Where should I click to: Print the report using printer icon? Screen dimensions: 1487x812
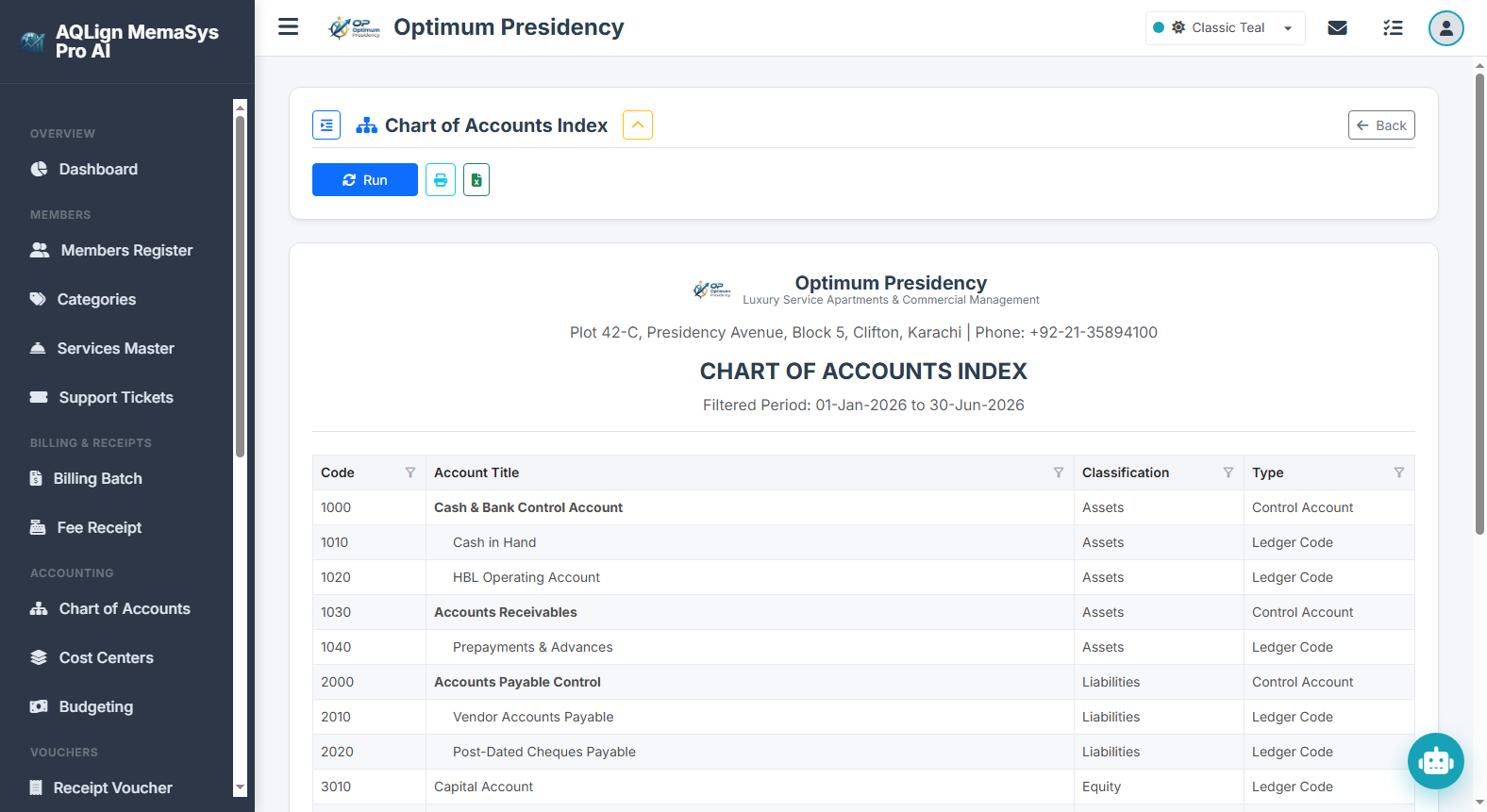coord(441,180)
